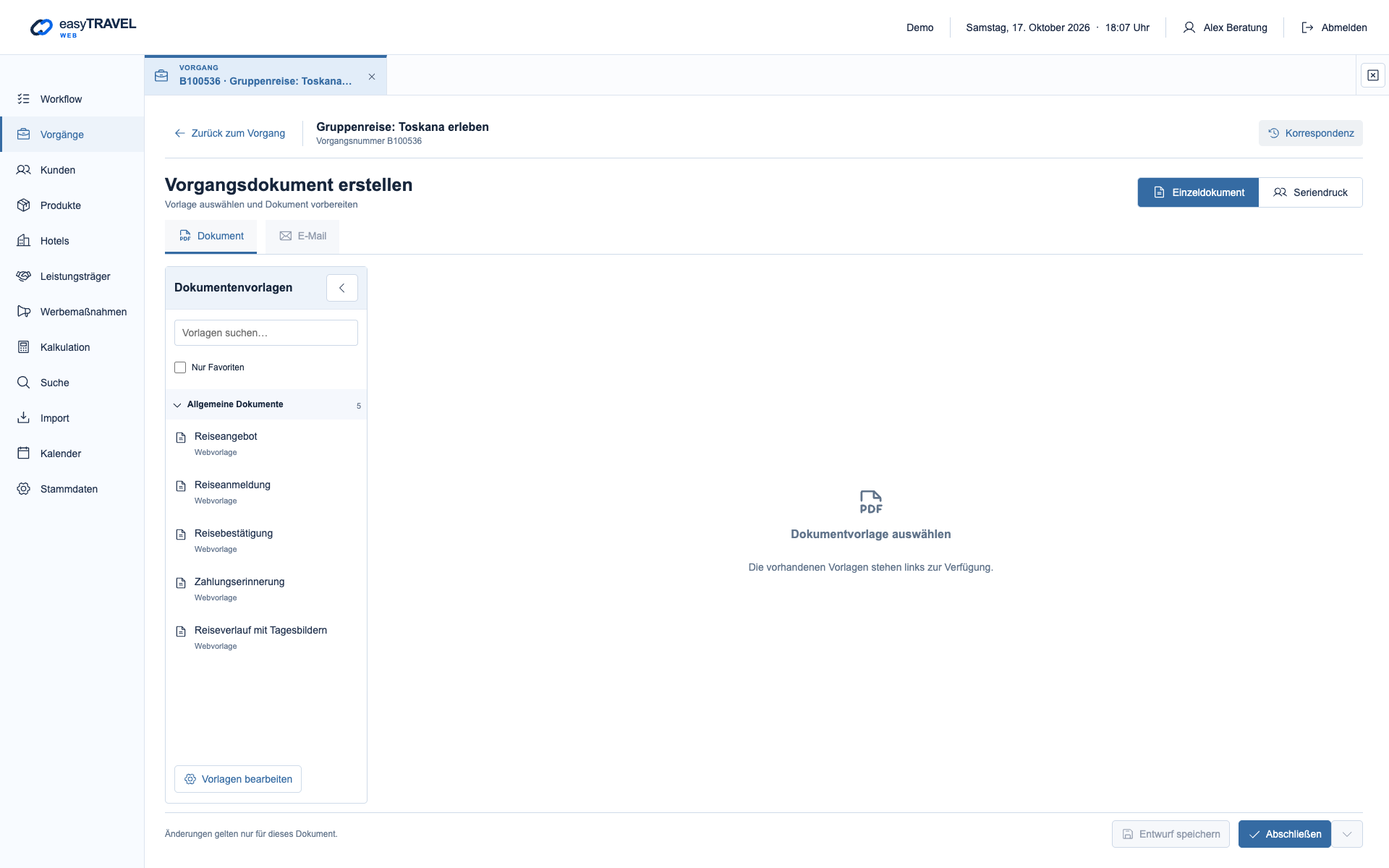The width and height of the screenshot is (1389, 868).
Task: Open Kunden in the sidebar
Action: point(72,170)
